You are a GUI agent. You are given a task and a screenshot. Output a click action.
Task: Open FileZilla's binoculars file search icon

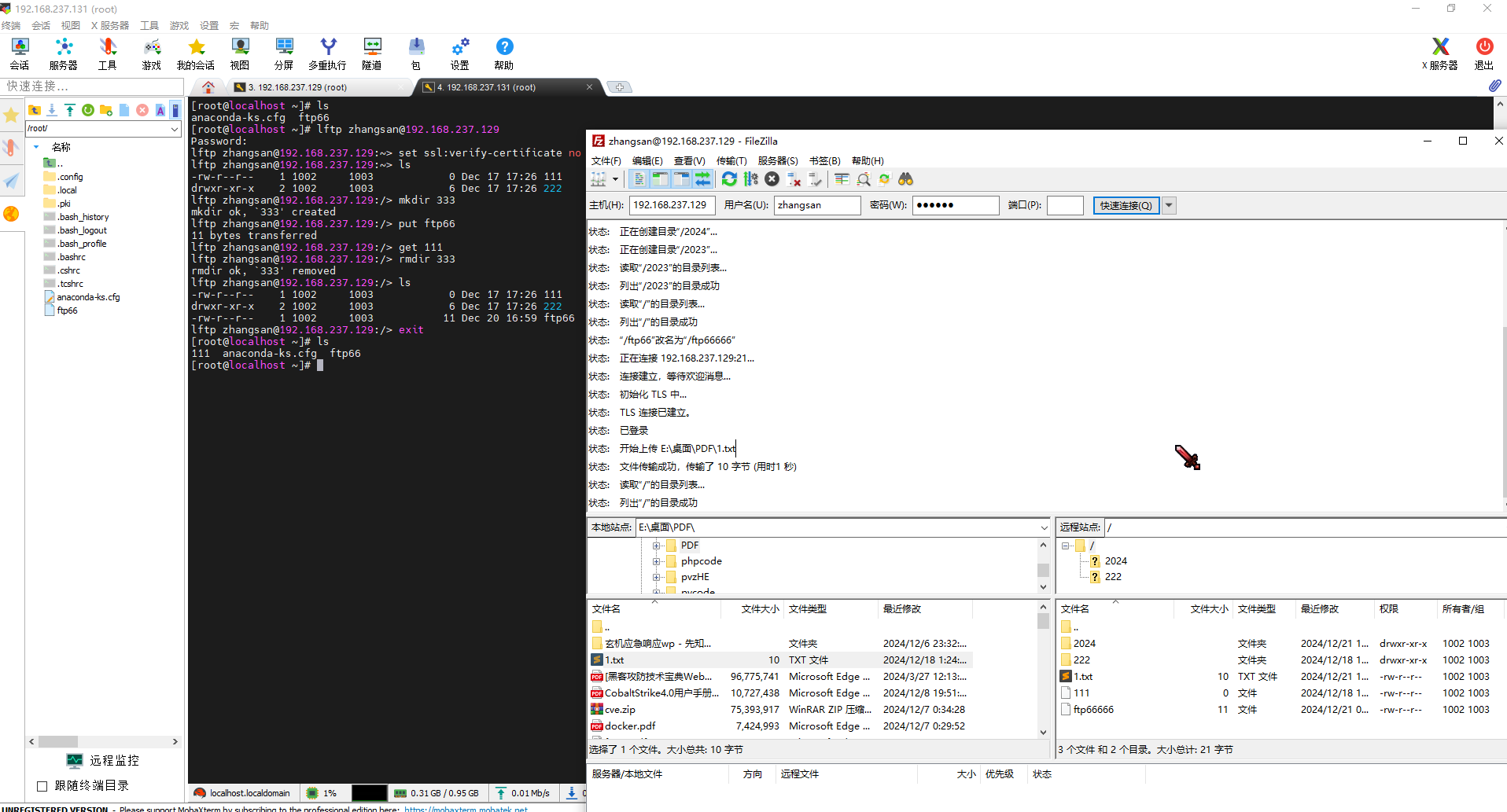tap(905, 179)
